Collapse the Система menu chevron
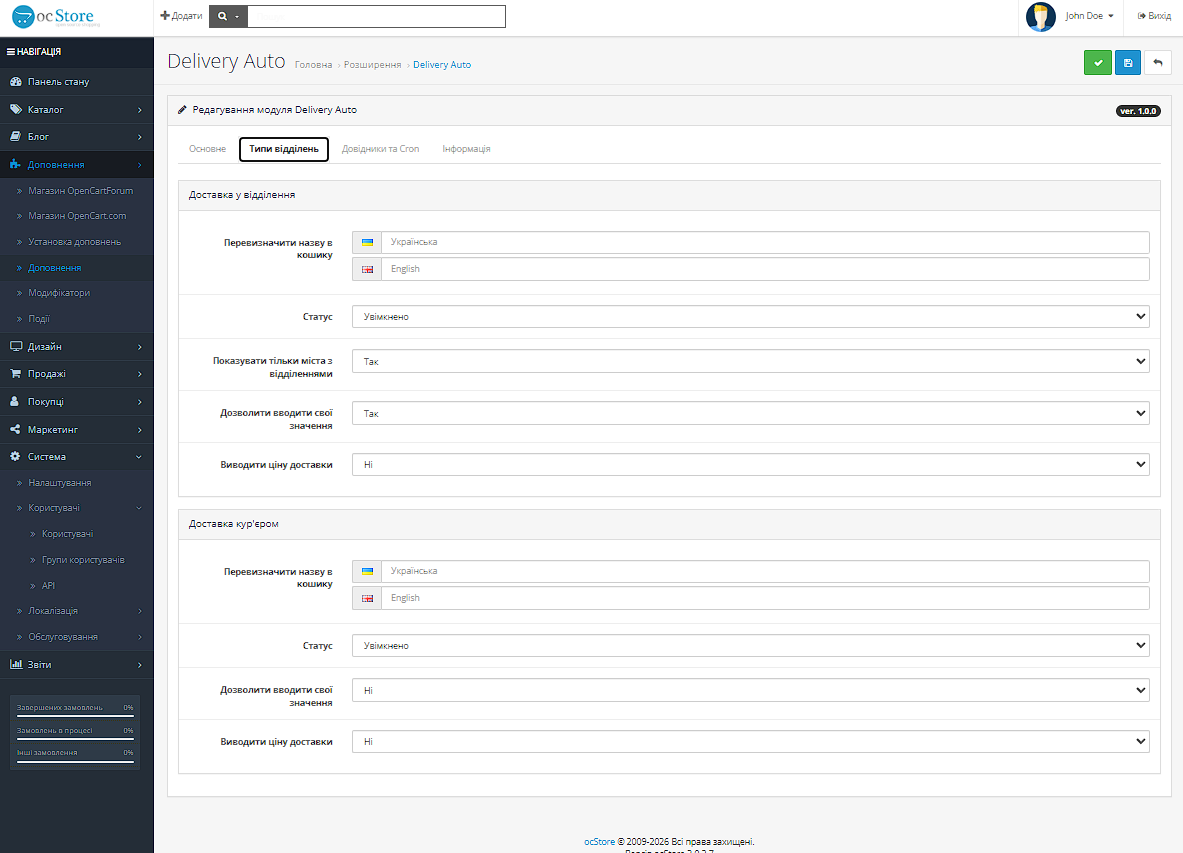 coord(139,457)
